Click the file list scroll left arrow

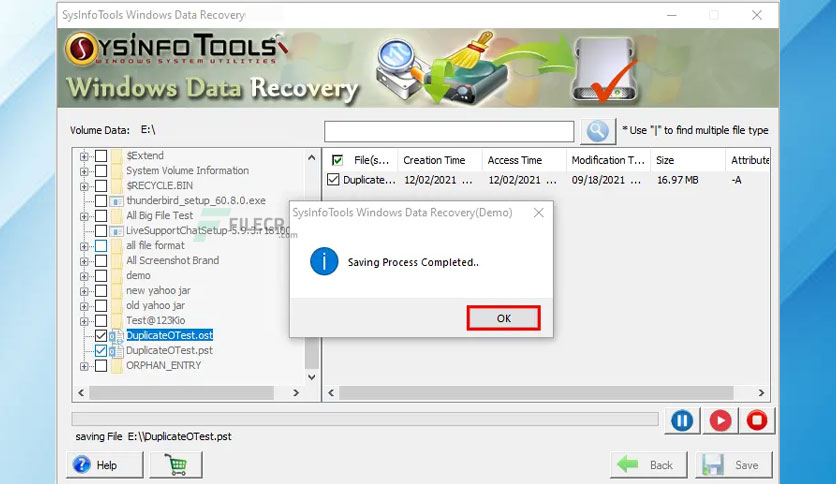tap(331, 393)
